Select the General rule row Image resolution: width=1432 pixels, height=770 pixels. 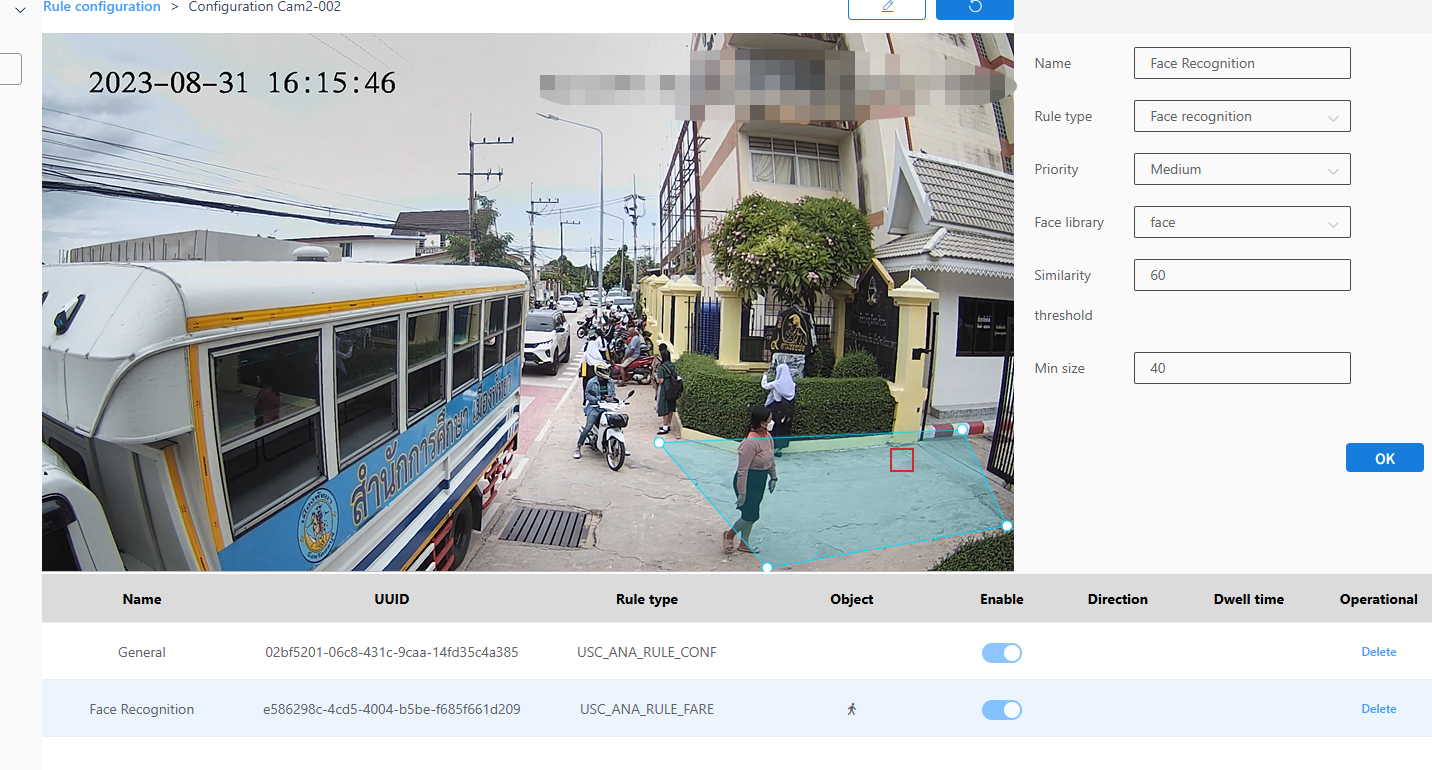142,652
